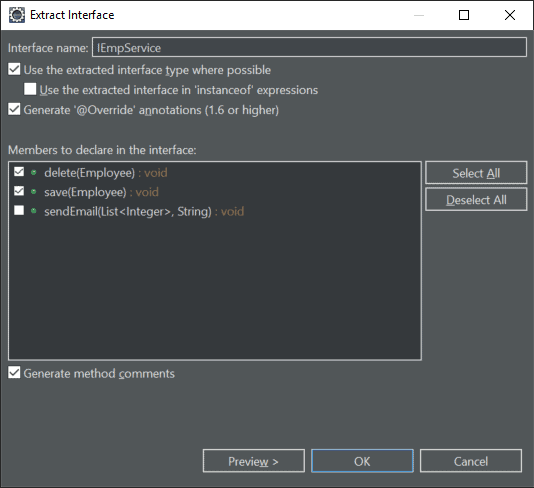Click the Select All button
Image resolution: width=534 pixels, height=488 pixels.
point(476,173)
